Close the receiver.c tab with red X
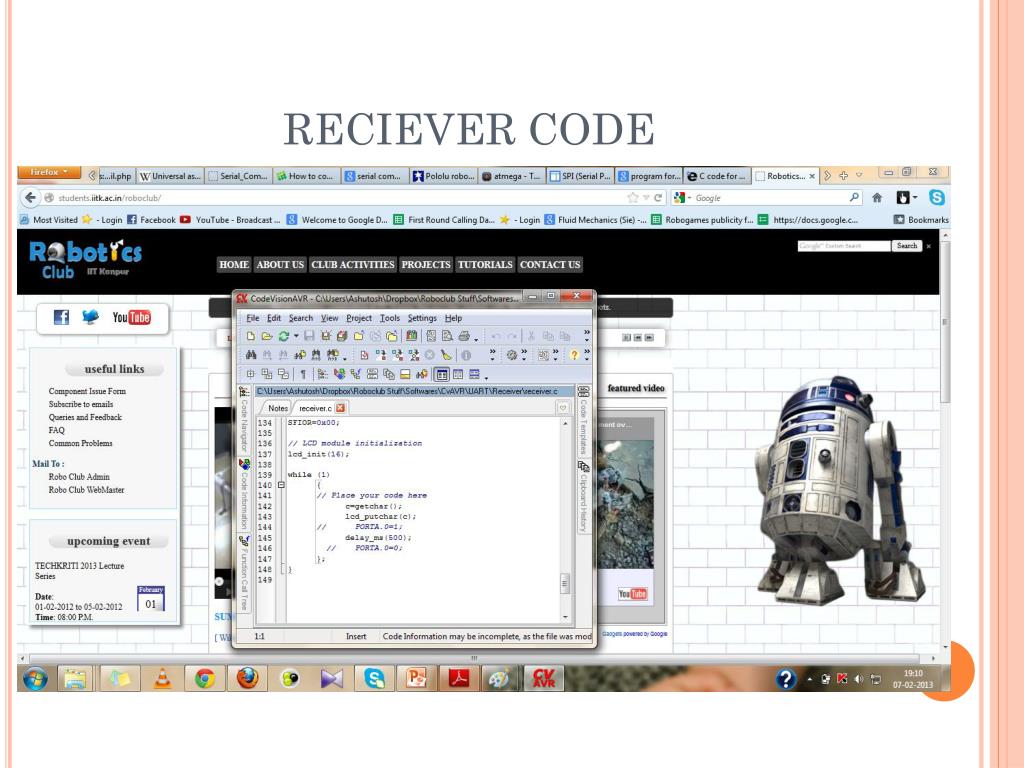Image resolution: width=1024 pixels, height=768 pixels. tap(340, 408)
